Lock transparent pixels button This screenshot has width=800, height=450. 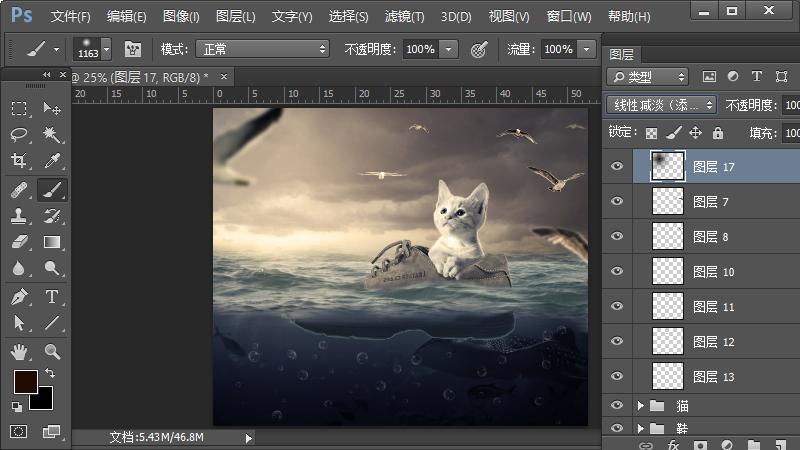coord(652,133)
